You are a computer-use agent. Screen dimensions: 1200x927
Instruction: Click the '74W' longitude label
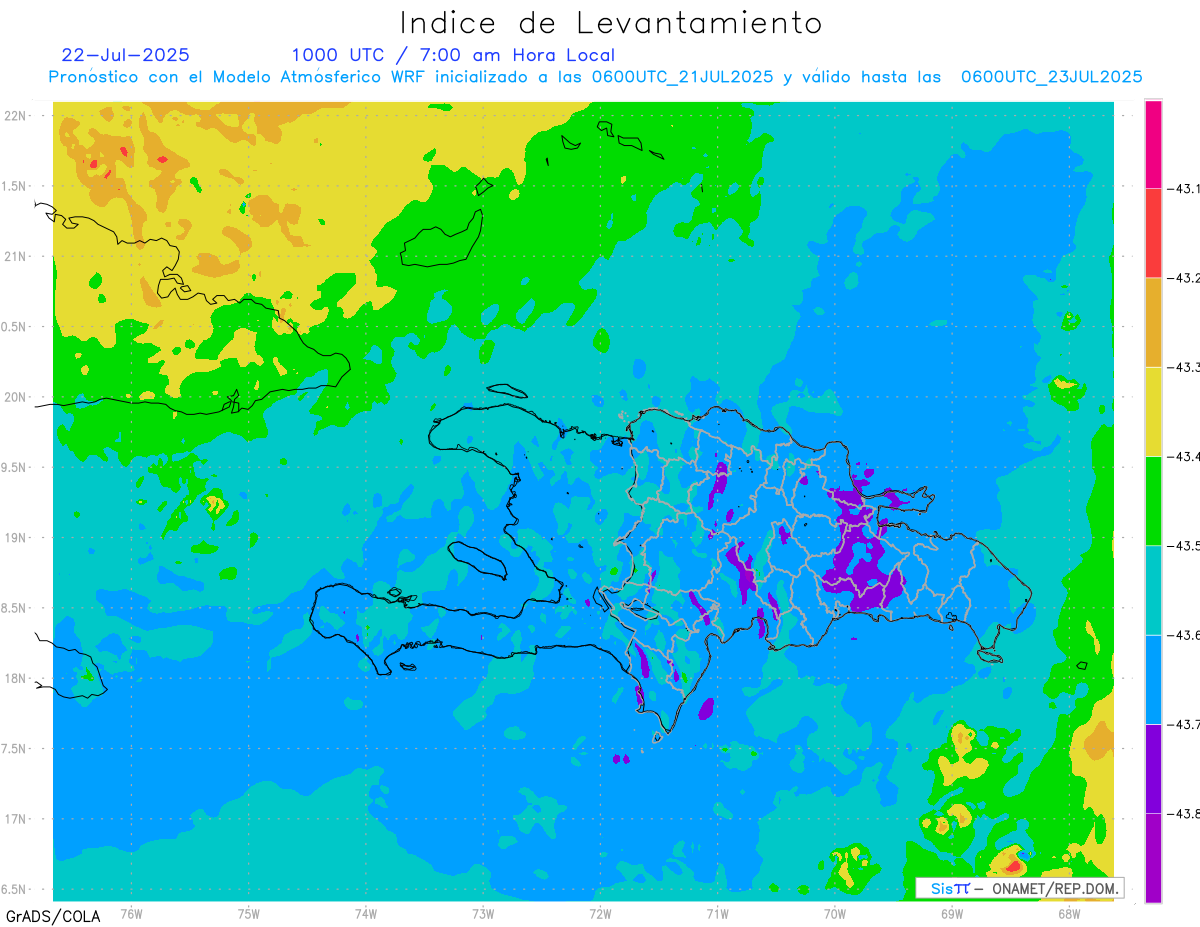click(365, 913)
